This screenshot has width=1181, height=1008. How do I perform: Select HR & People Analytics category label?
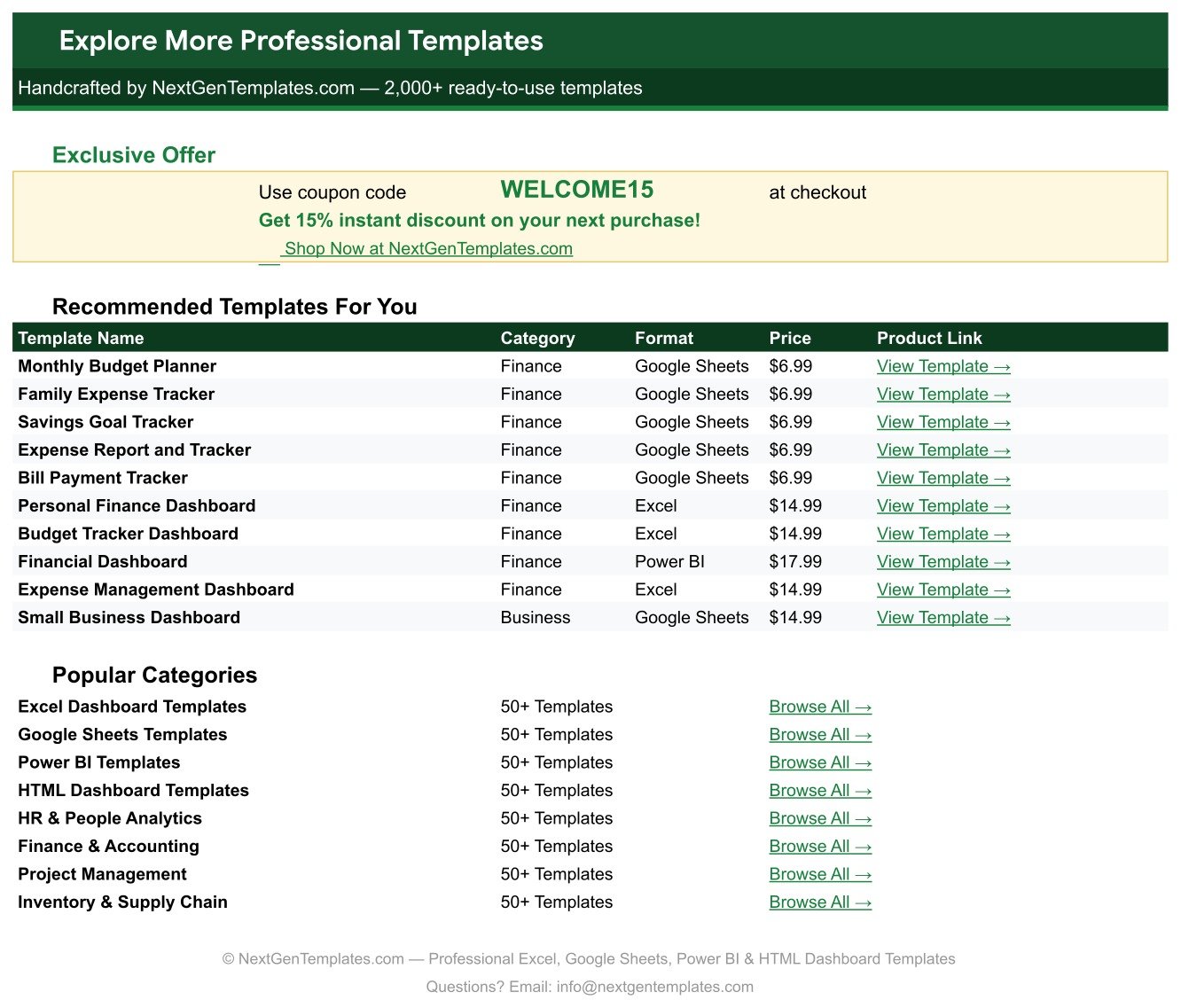110,818
